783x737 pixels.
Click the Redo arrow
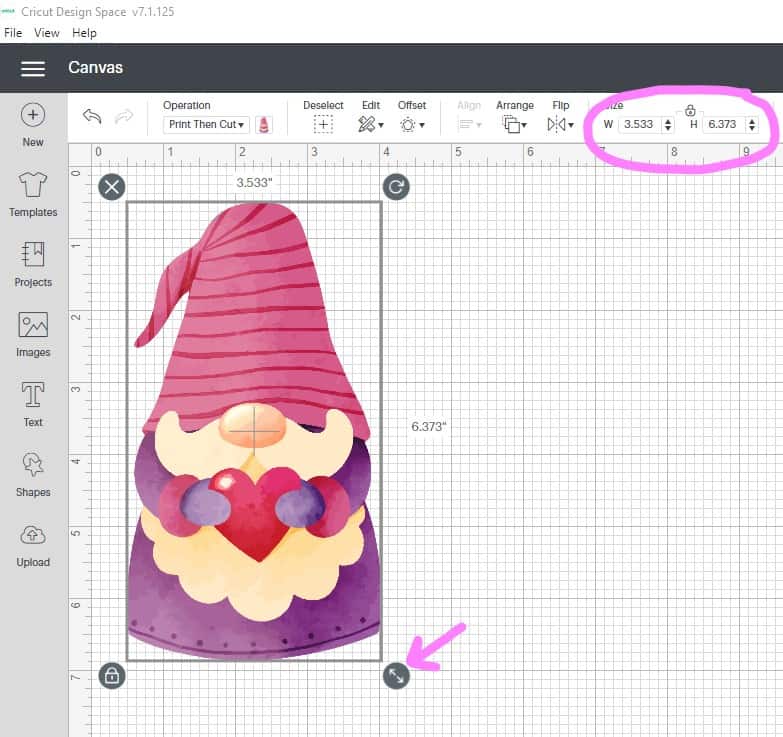pyautogui.click(x=124, y=116)
